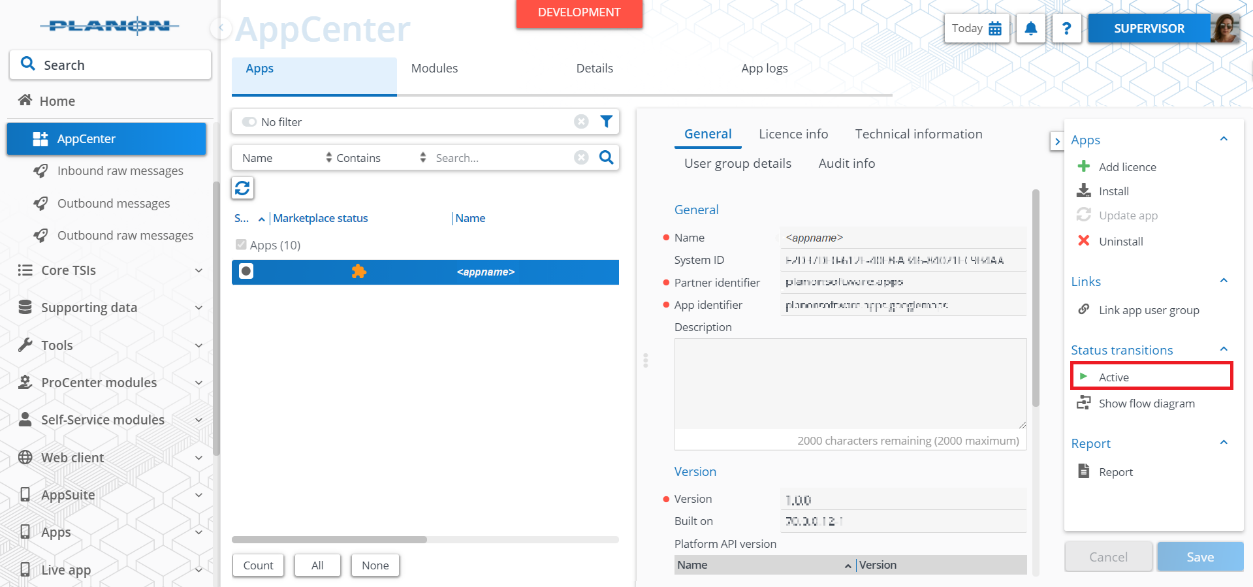Expand Tools menu

coord(110,345)
